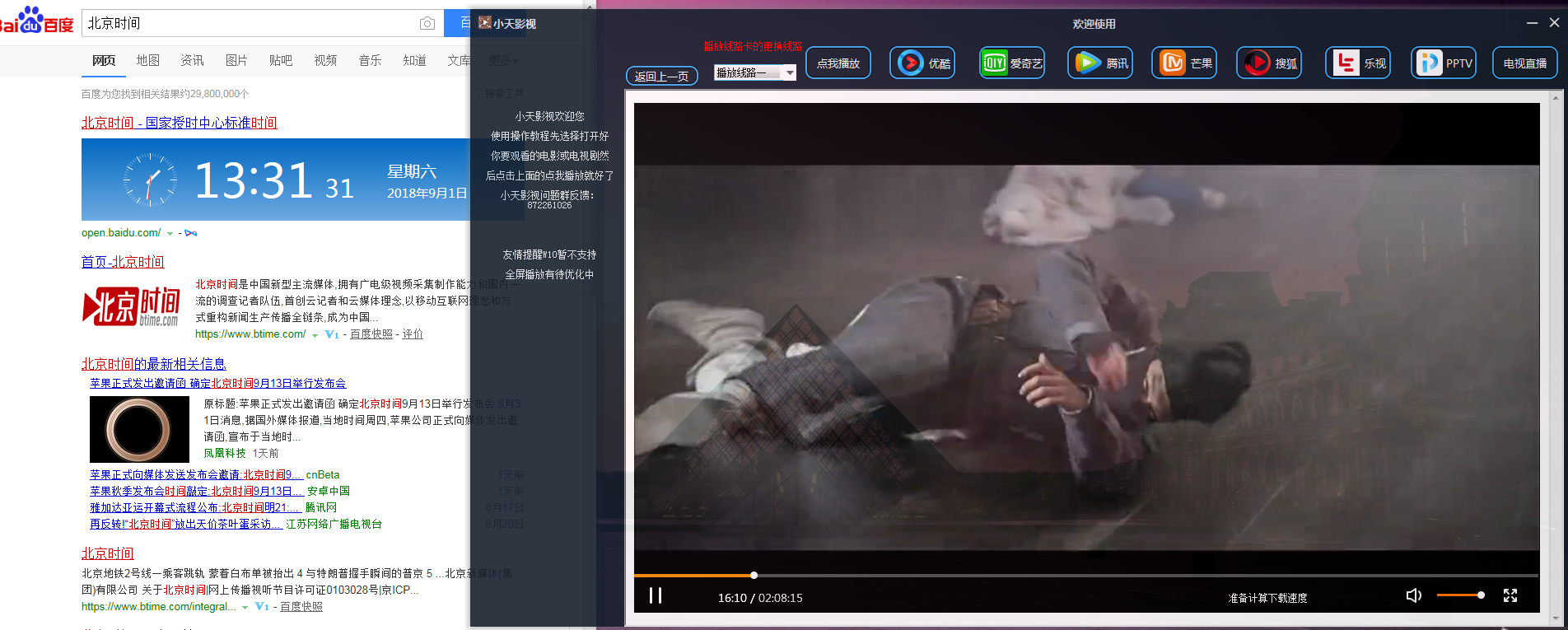This screenshot has width=1568, height=630.
Task: Click 百度快照 under btime.com/integral result
Action: 301,607
